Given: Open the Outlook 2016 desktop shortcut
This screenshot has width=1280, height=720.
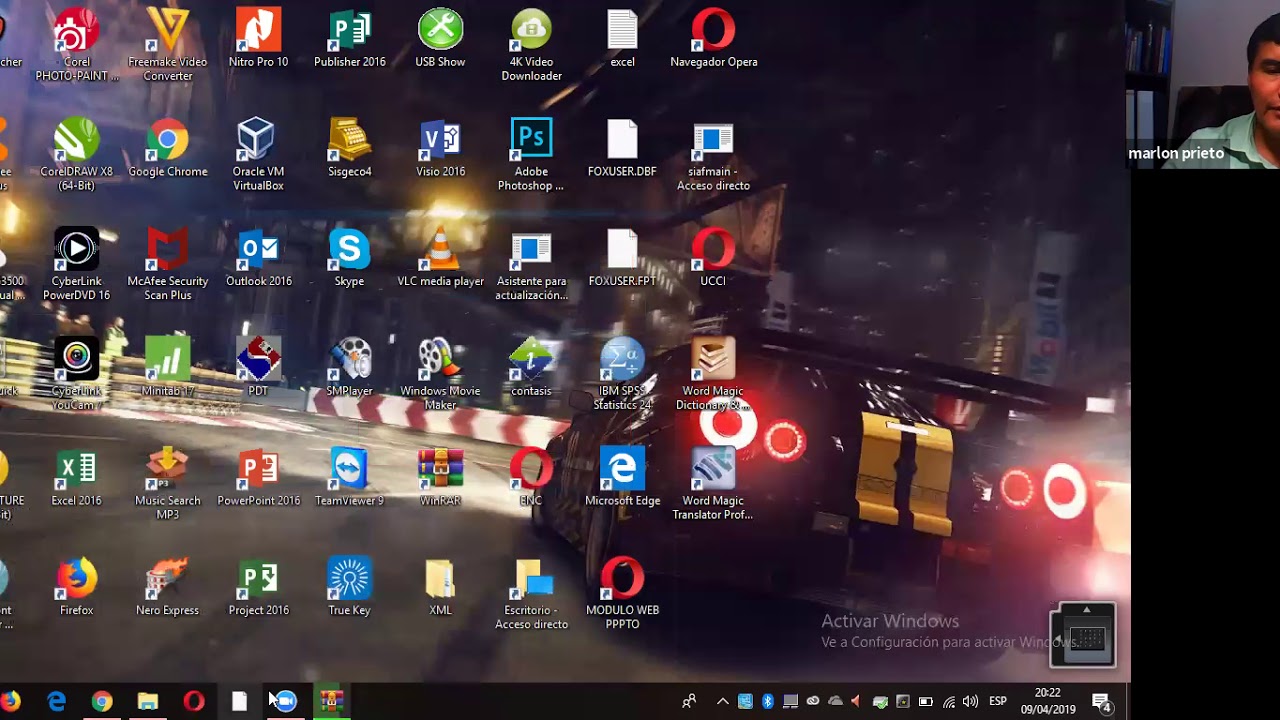Looking at the screenshot, I should click(x=258, y=258).
